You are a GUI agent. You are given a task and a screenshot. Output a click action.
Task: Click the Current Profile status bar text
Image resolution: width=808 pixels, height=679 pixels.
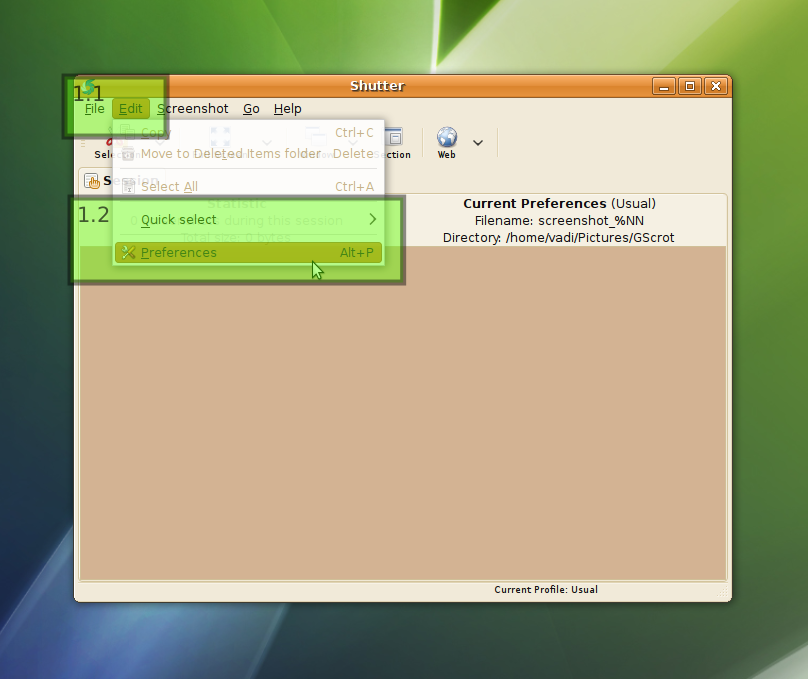tap(545, 590)
